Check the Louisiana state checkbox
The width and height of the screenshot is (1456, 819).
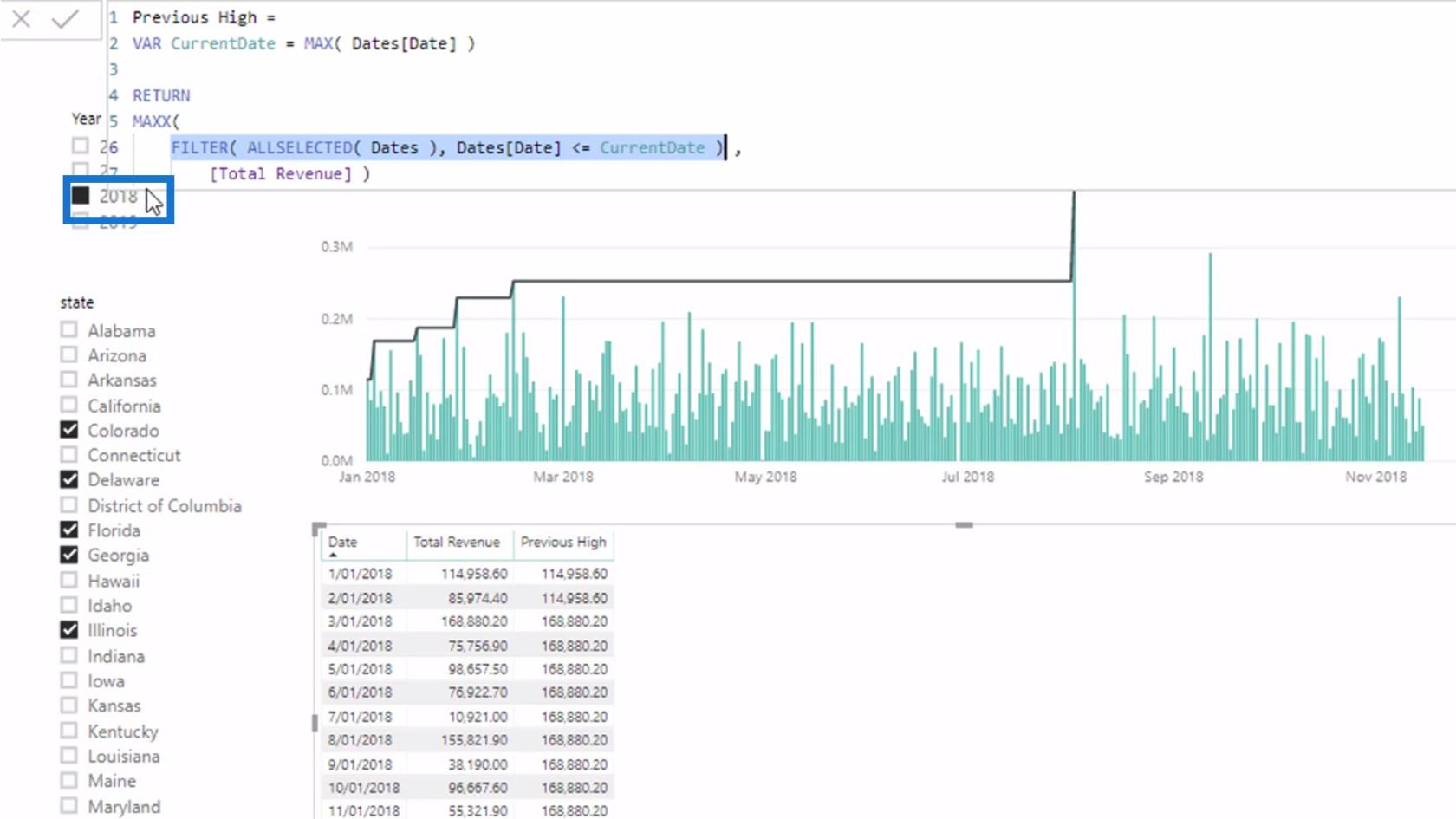(69, 756)
